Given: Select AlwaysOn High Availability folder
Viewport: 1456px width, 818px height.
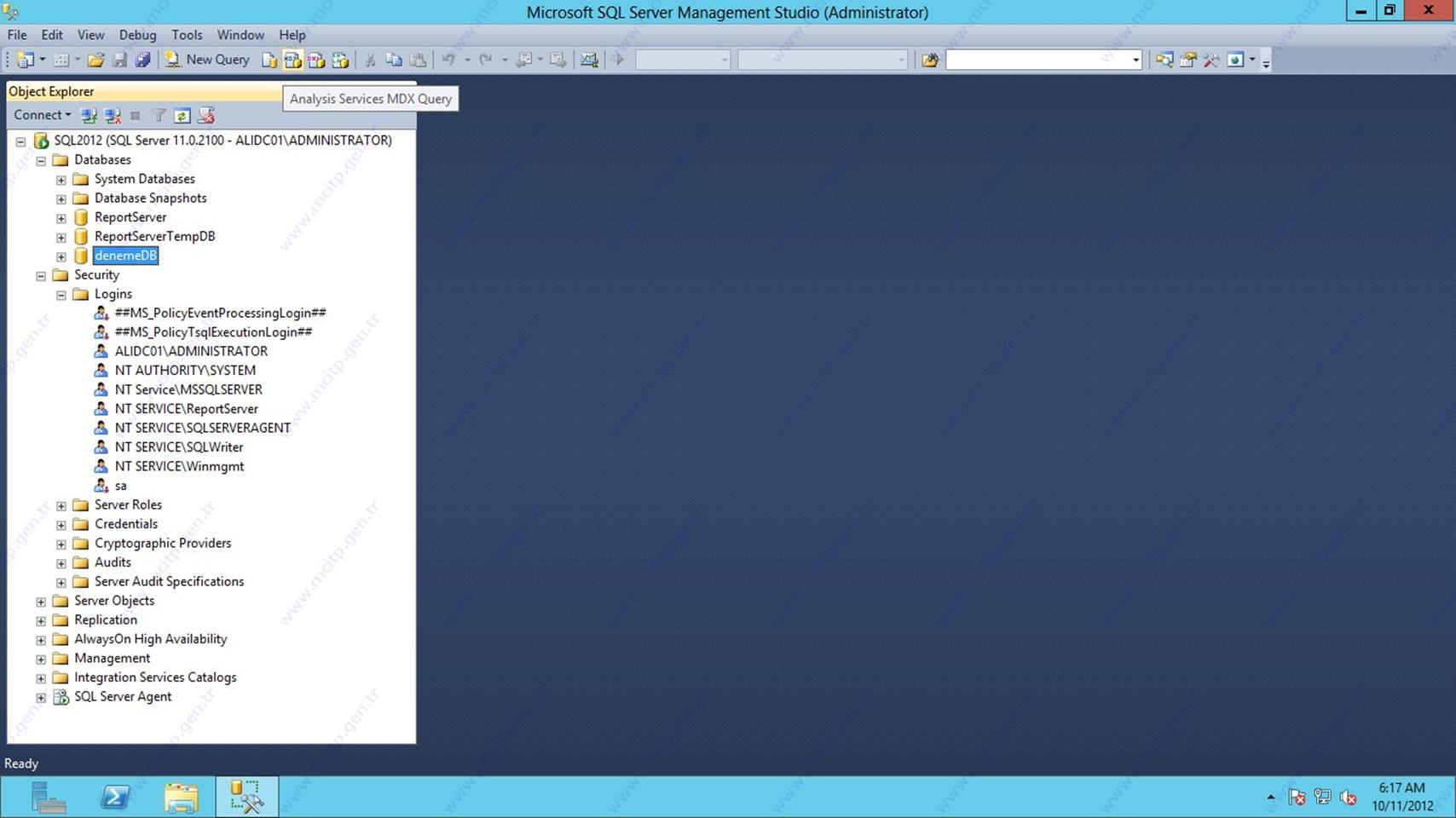Looking at the screenshot, I should (x=150, y=639).
